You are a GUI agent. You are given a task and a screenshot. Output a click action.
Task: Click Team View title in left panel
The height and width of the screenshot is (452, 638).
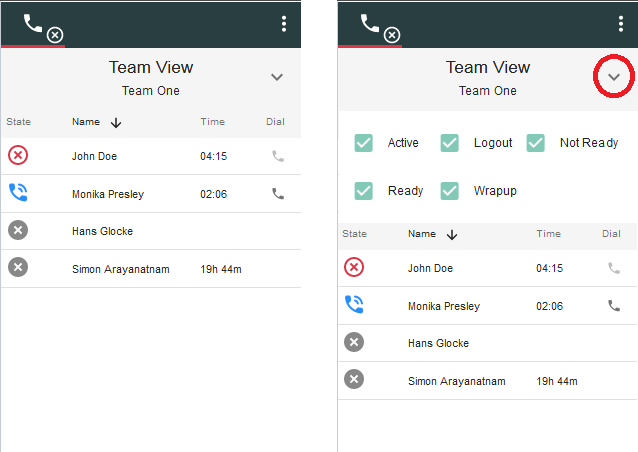[x=151, y=68]
